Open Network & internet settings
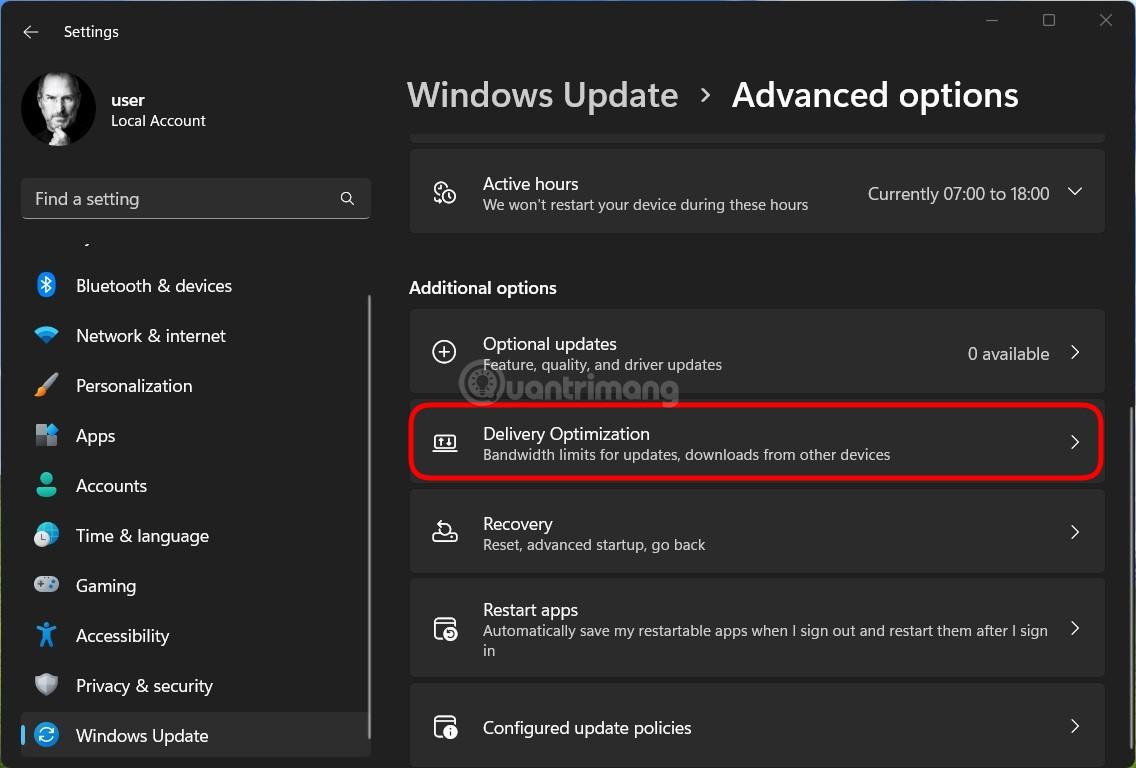The width and height of the screenshot is (1136, 768). [x=196, y=335]
